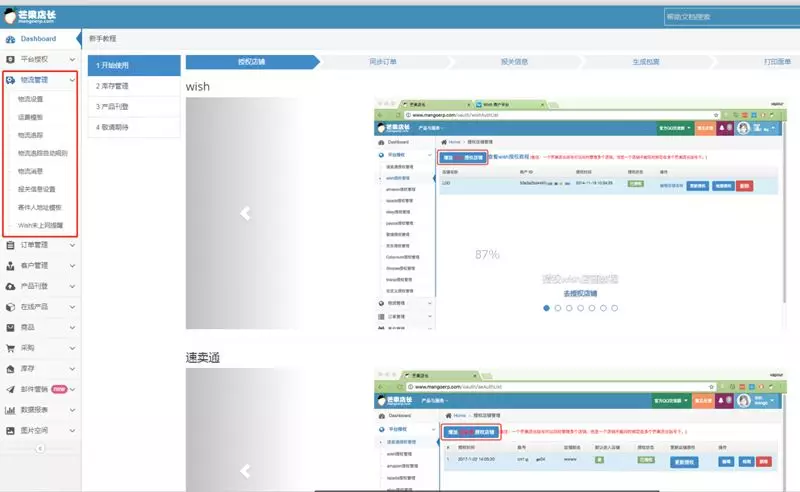Expand the 在线产品 menu chevron
Image resolution: width=800 pixels, height=492 pixels.
coord(72,307)
